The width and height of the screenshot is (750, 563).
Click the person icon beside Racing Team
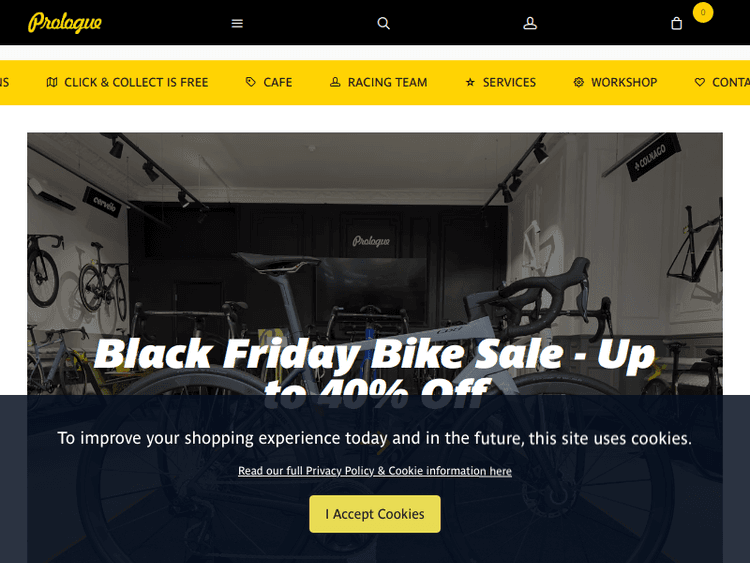[335, 82]
